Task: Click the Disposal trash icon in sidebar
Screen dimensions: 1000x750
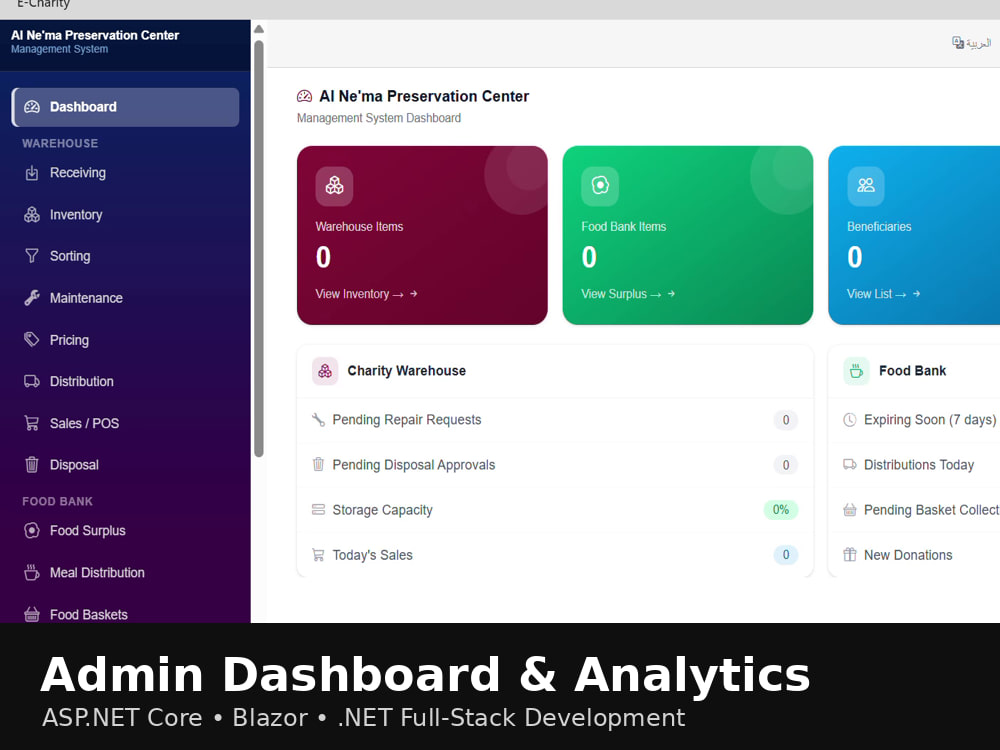Action: coord(32,465)
